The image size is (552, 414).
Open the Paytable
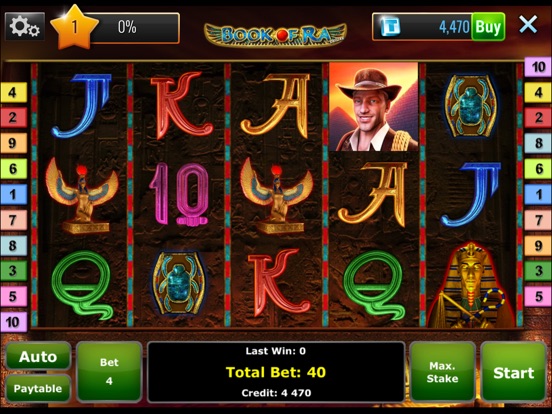pyautogui.click(x=38, y=388)
